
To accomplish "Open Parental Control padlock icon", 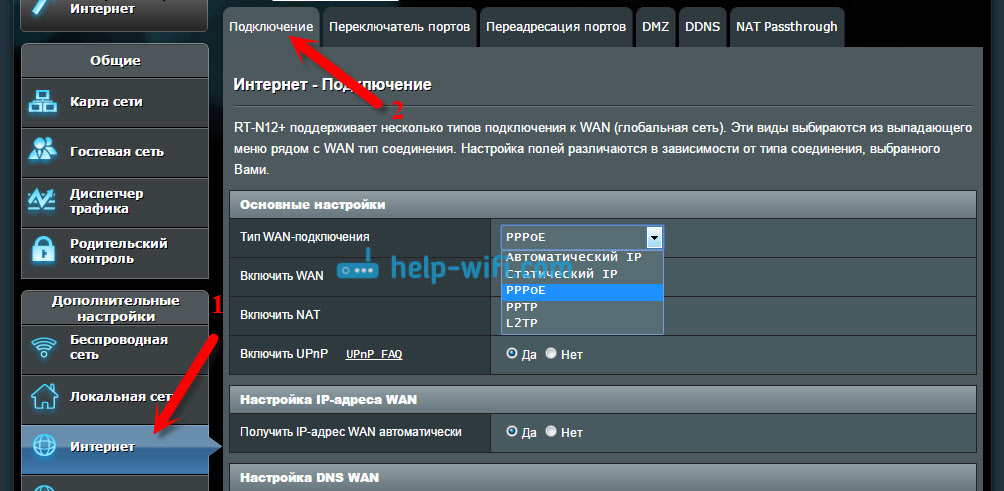I will [43, 252].
